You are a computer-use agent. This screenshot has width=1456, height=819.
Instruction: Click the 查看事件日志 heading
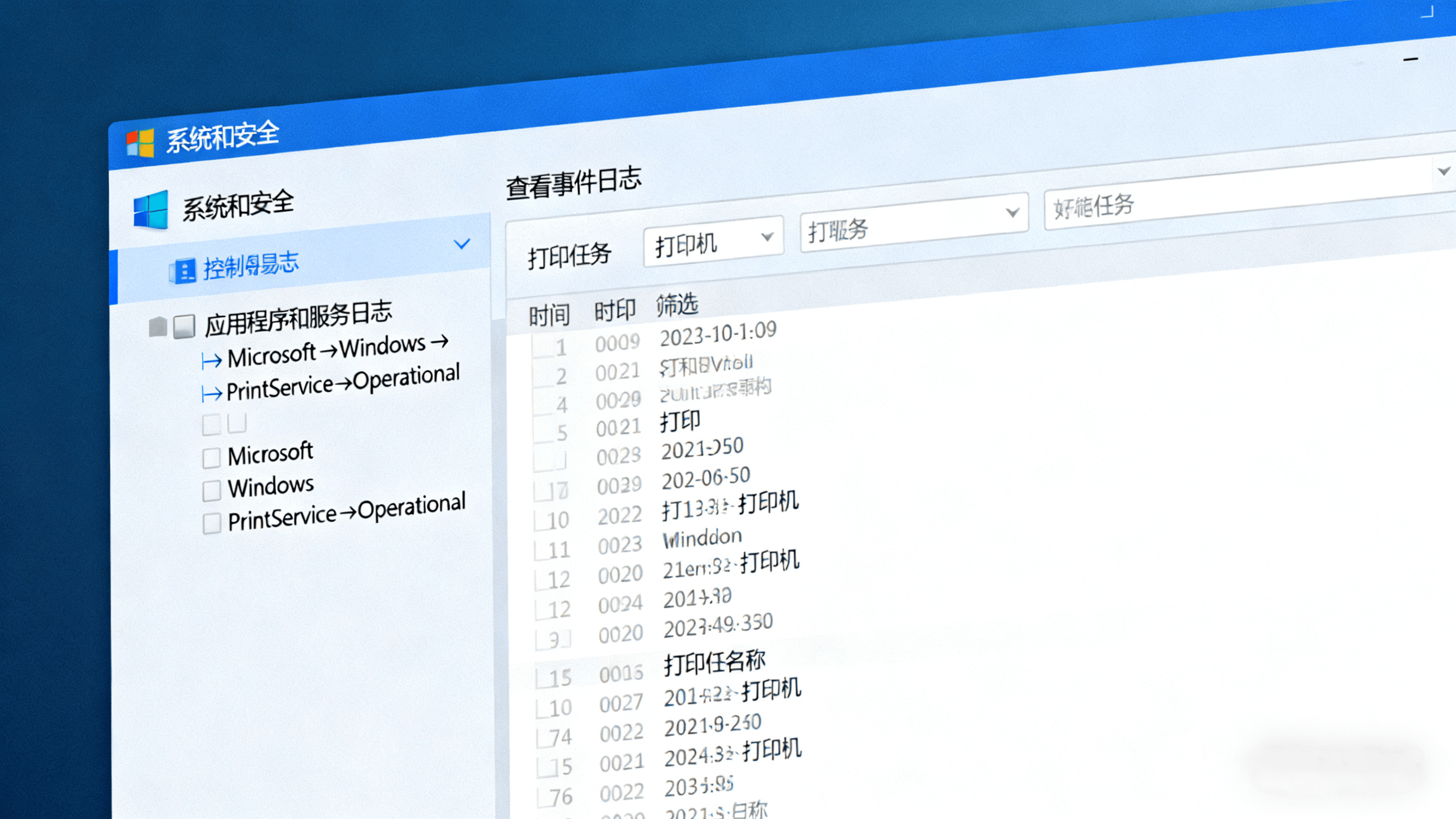tap(574, 183)
